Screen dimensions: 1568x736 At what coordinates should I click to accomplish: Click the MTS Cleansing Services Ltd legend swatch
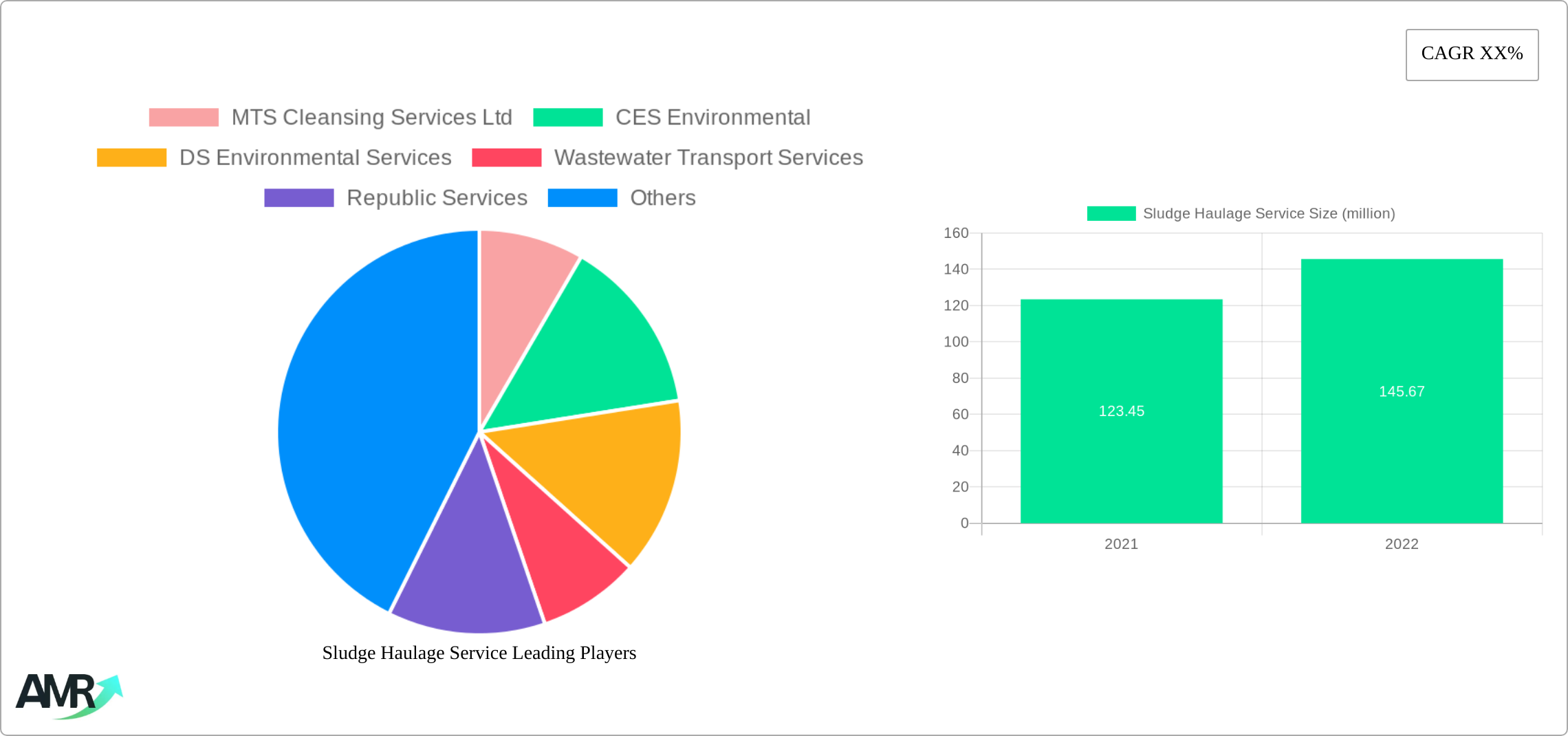183,117
